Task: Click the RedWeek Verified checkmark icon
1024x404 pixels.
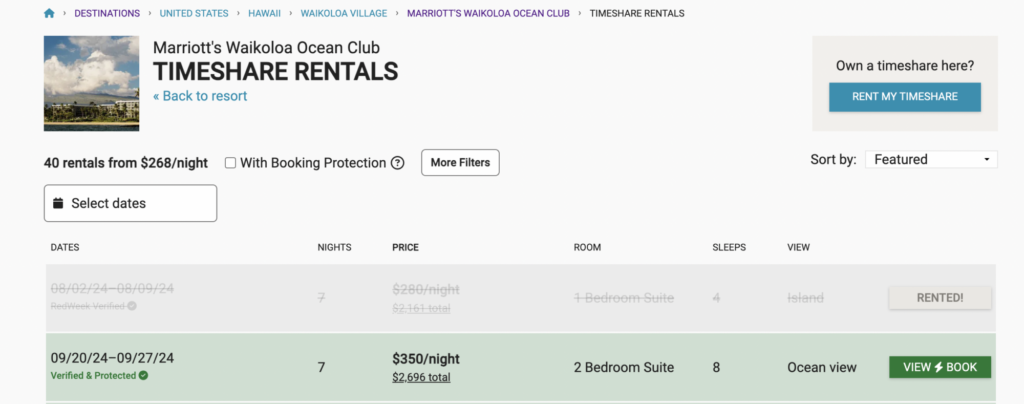Action: [132, 305]
